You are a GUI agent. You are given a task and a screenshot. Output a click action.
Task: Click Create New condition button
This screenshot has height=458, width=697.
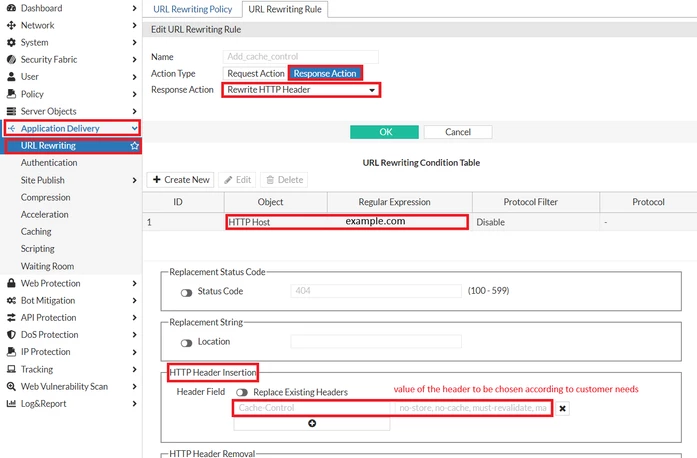tap(180, 180)
